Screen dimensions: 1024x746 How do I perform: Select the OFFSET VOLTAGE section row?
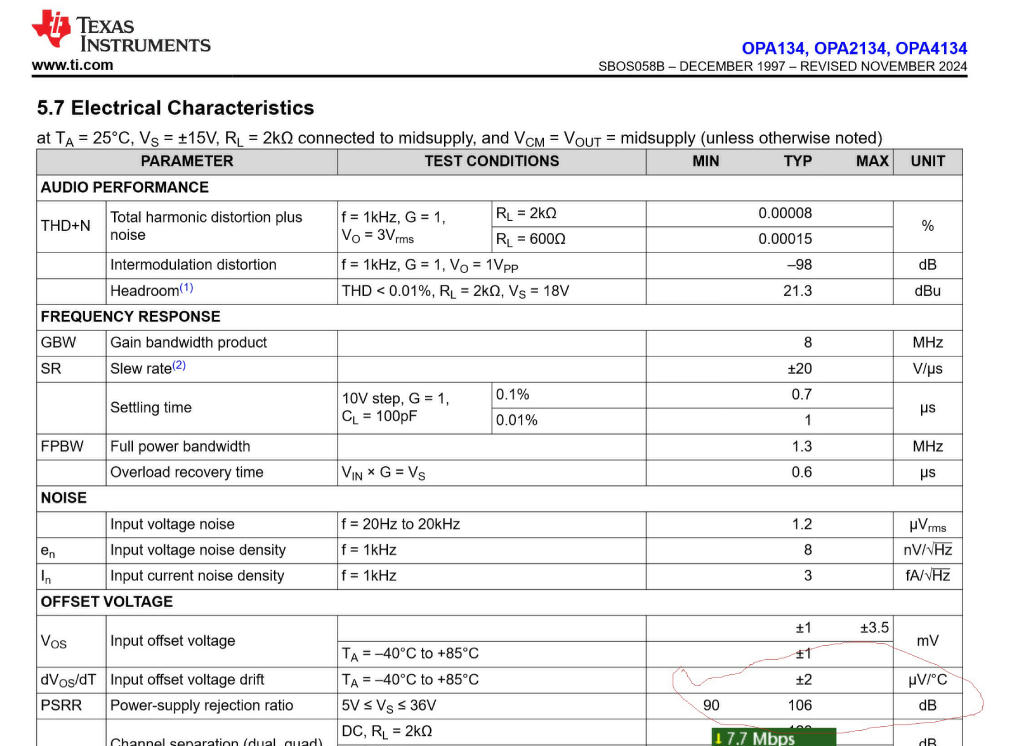click(500, 602)
